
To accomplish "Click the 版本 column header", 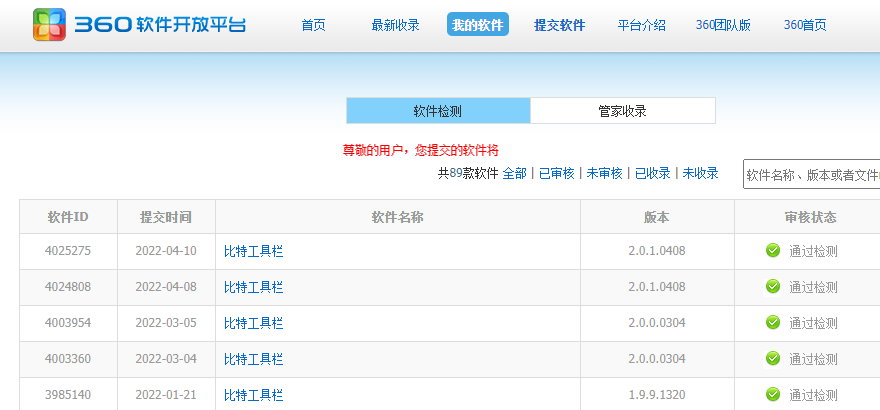I will [x=657, y=217].
